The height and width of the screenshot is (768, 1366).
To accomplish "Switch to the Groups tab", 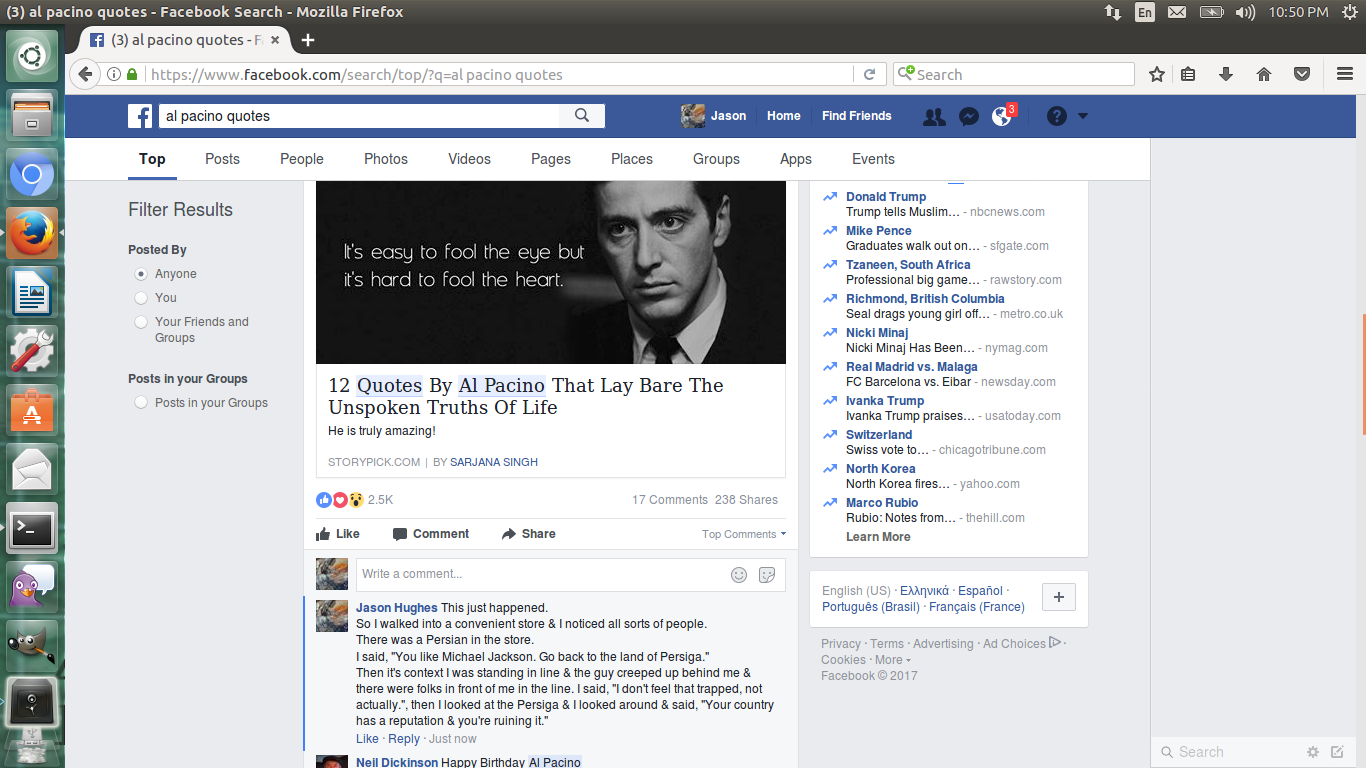I will (716, 159).
